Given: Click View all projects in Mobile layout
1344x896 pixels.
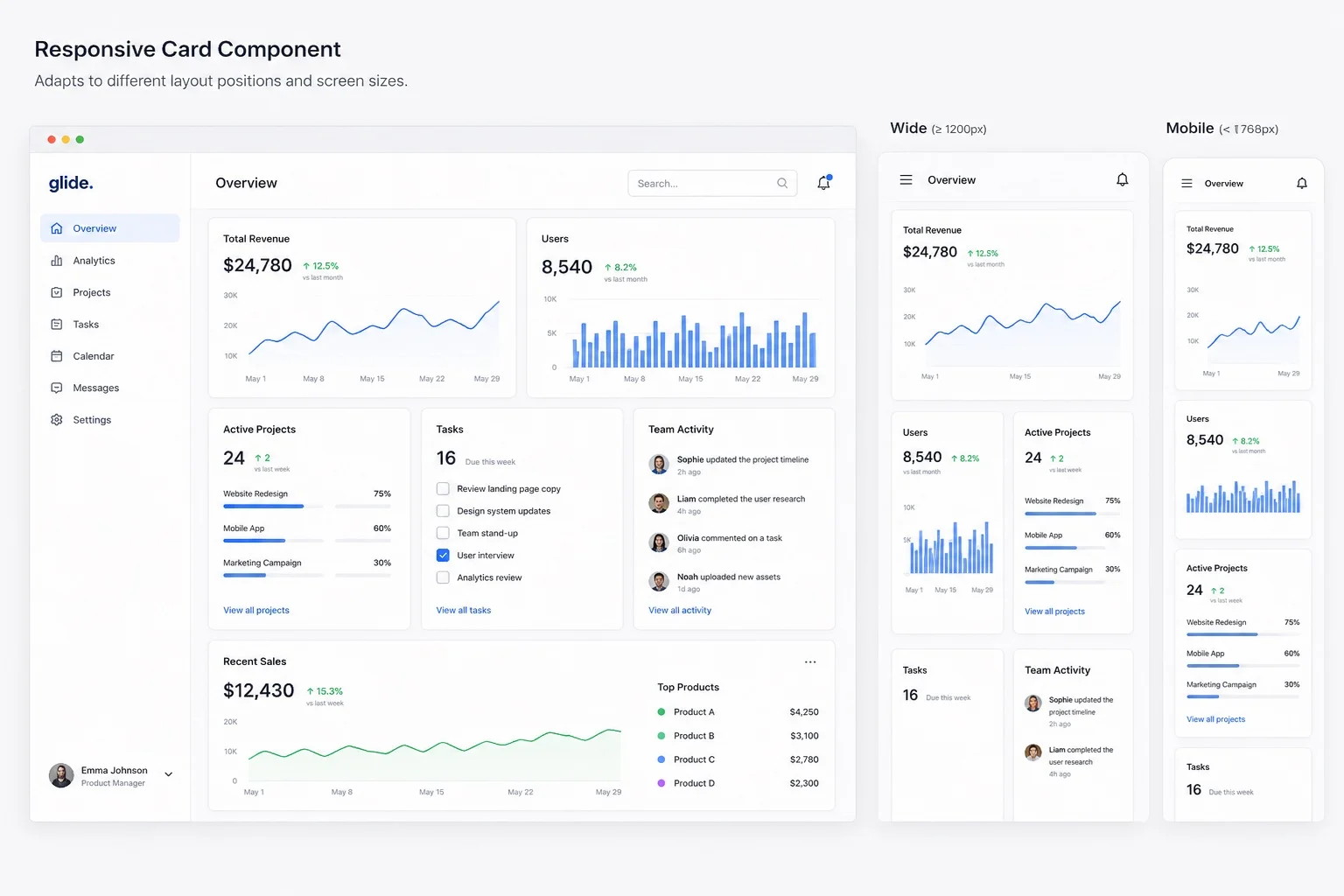Looking at the screenshot, I should (x=1215, y=719).
